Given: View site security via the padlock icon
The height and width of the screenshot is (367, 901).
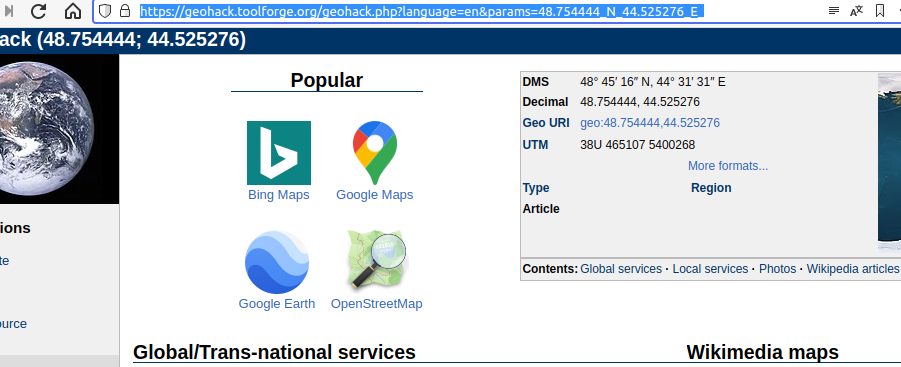Looking at the screenshot, I should coord(125,11).
